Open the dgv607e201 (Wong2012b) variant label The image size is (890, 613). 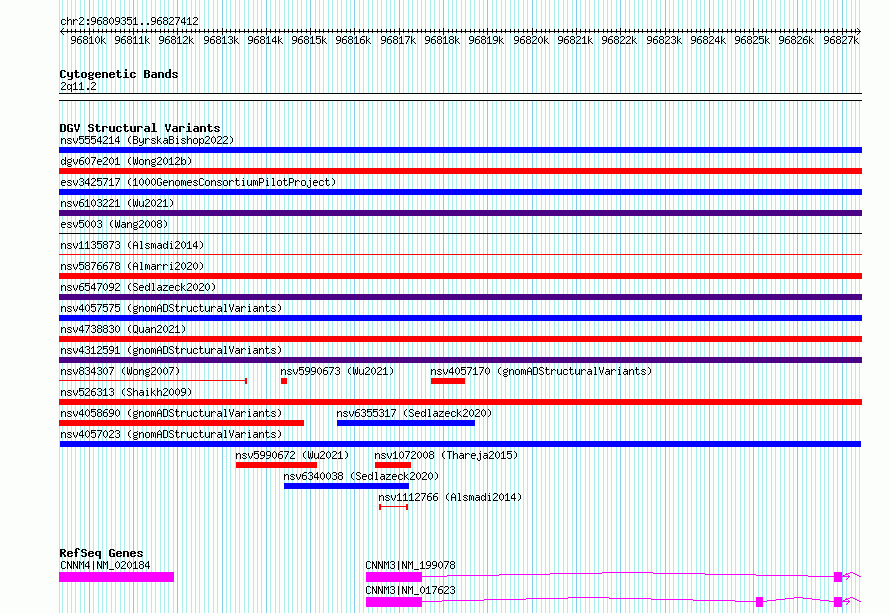tap(126, 161)
